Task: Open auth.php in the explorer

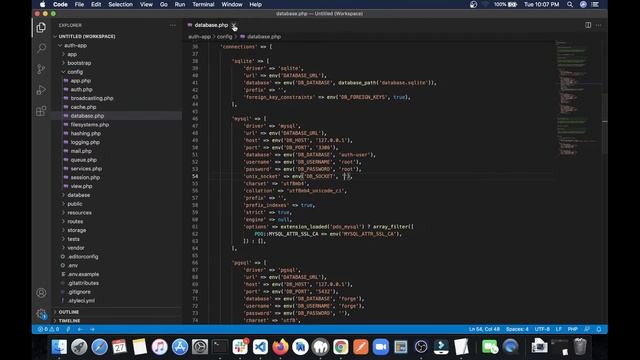Action: tap(81, 89)
